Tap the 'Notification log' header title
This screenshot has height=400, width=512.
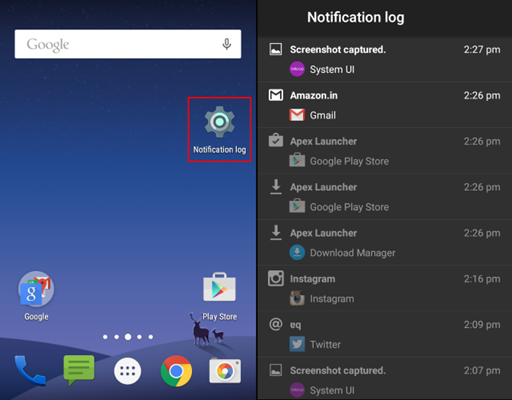(356, 17)
